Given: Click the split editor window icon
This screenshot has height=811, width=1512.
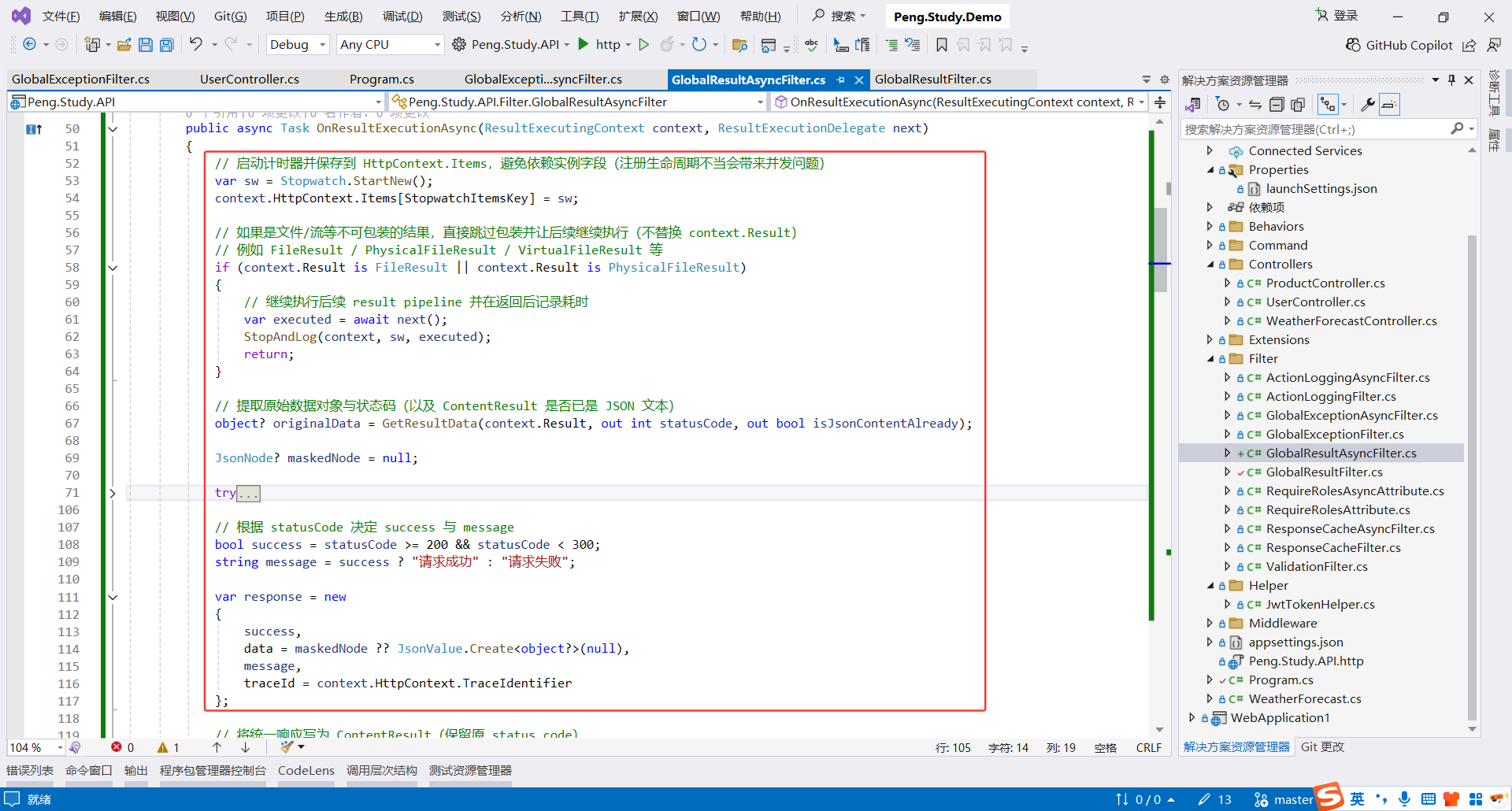Looking at the screenshot, I should click(x=1160, y=102).
